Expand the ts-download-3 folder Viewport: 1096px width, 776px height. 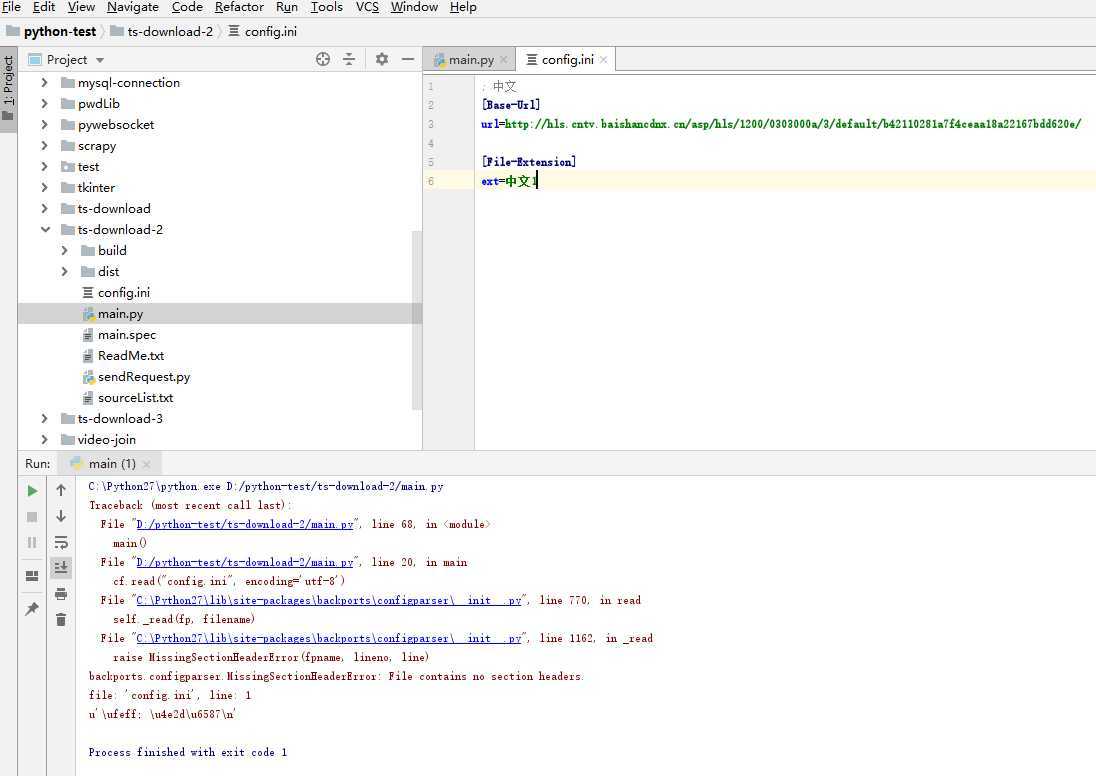click(x=45, y=418)
